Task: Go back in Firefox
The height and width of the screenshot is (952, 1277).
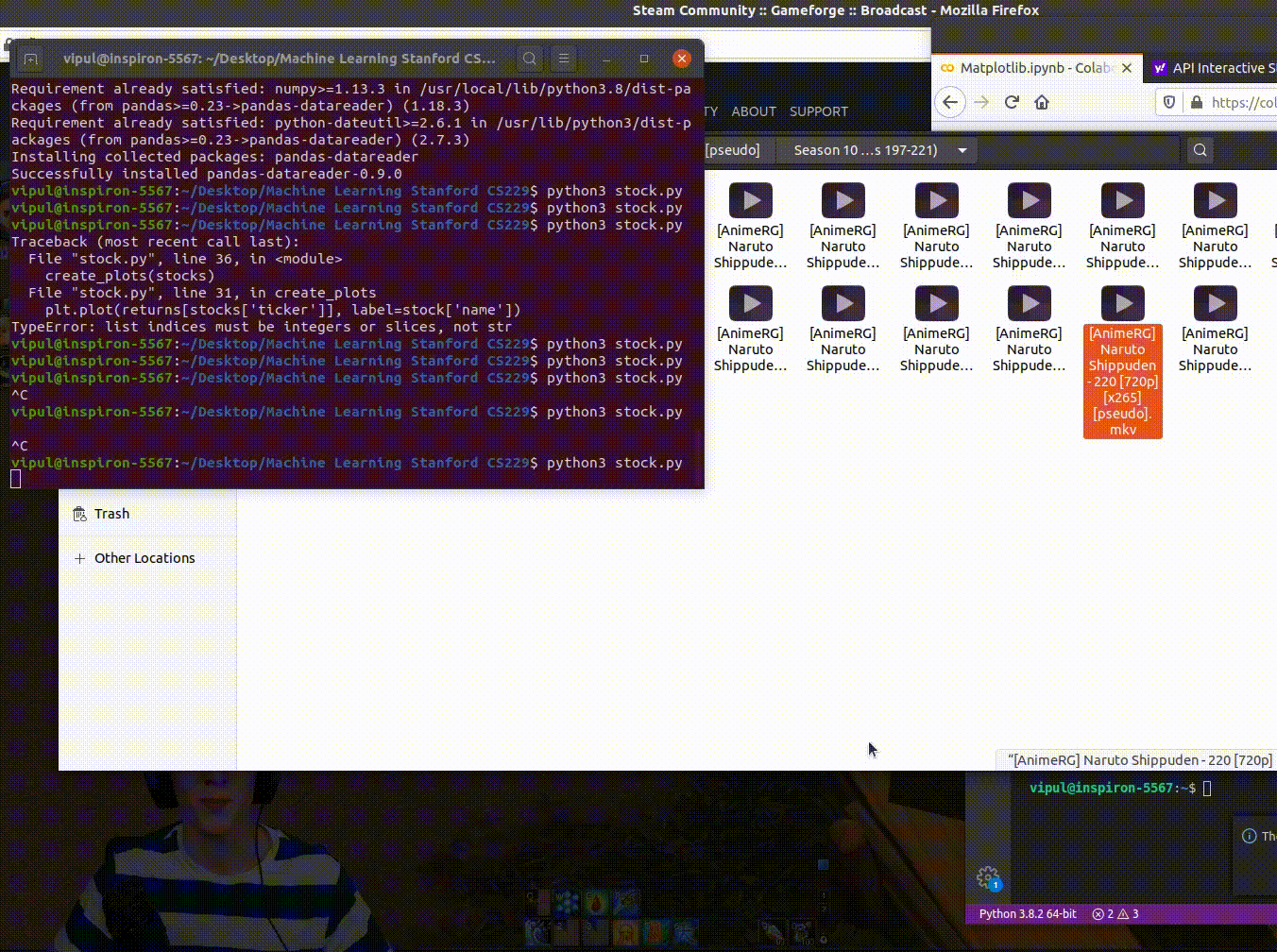Action: (x=950, y=102)
